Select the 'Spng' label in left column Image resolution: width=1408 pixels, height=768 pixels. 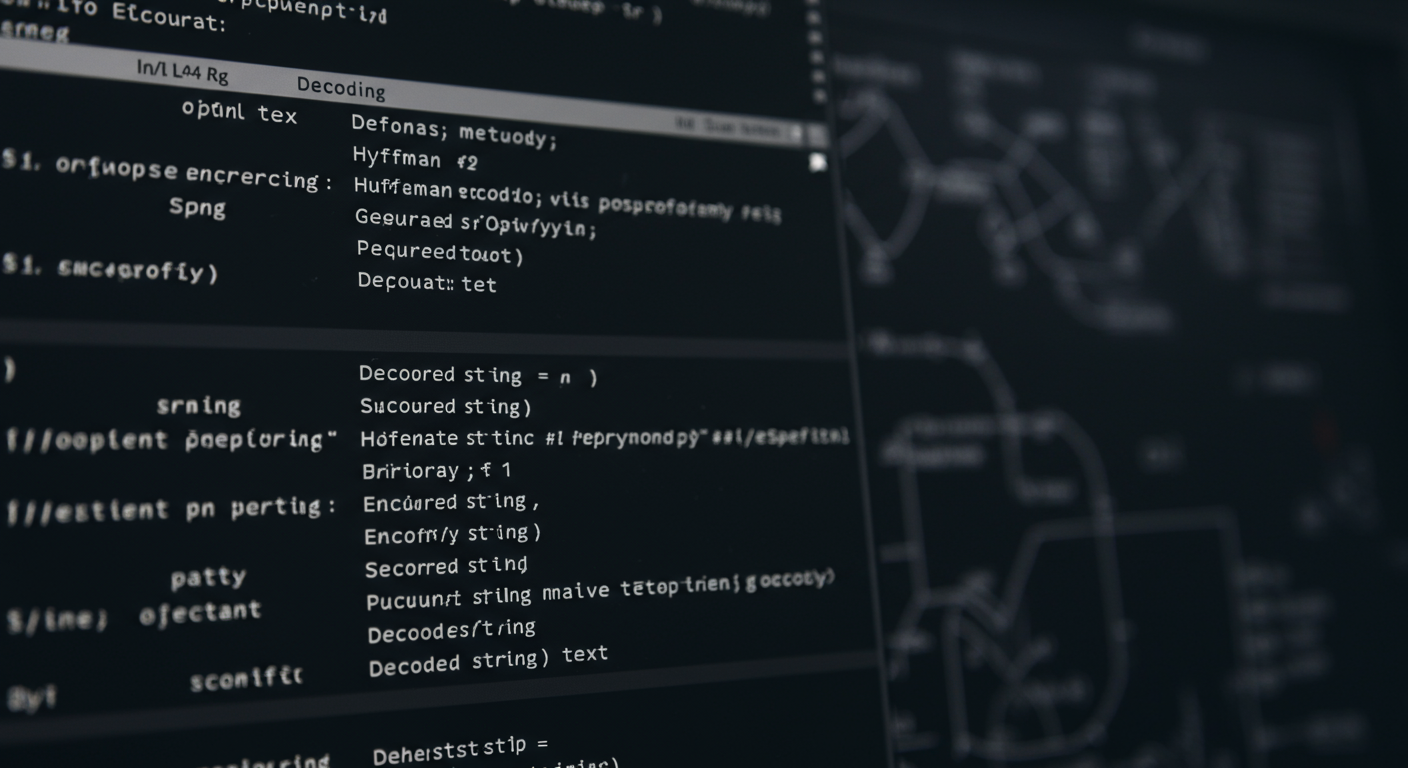[x=197, y=207]
